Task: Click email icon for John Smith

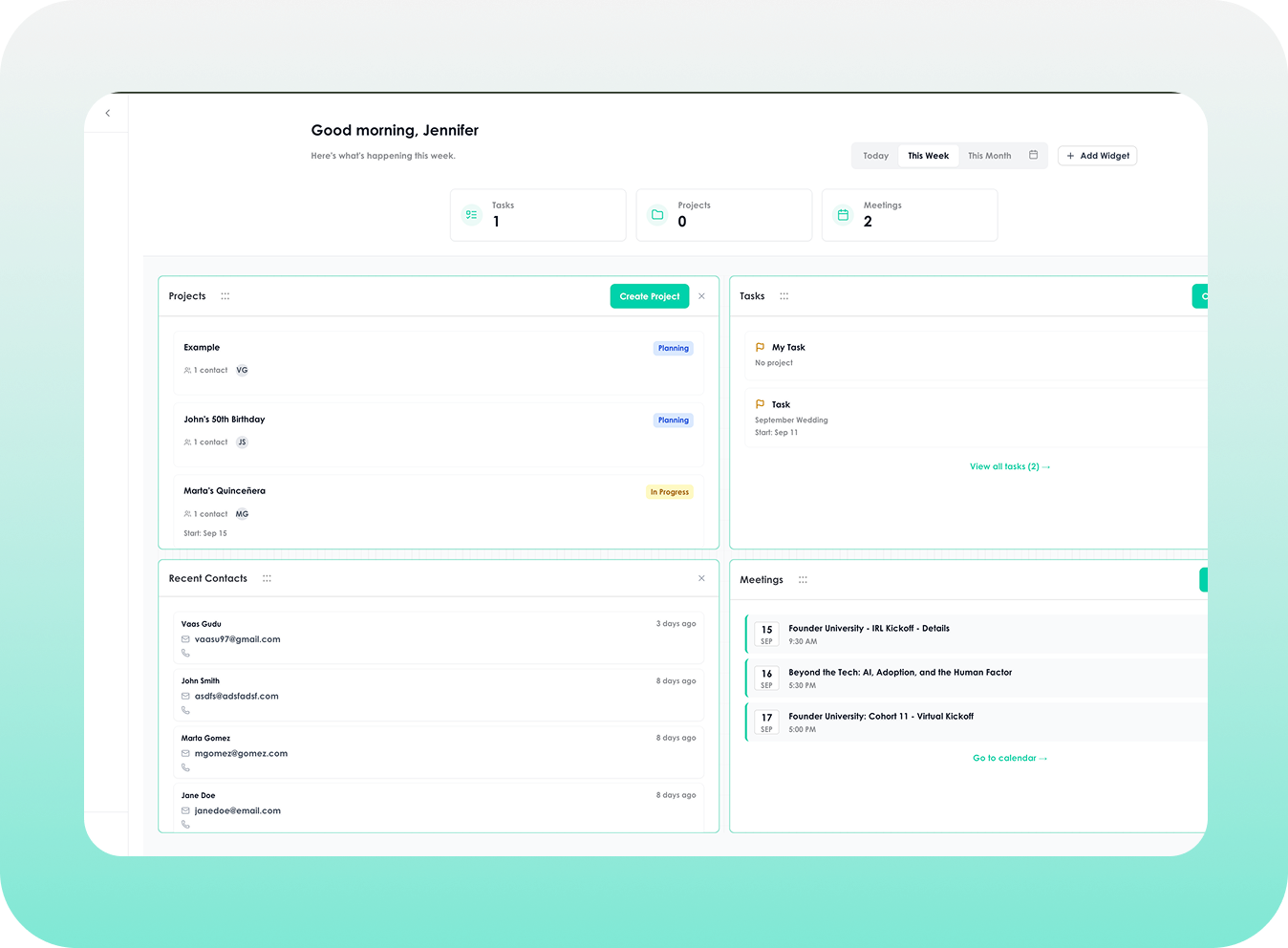Action: pyautogui.click(x=185, y=696)
